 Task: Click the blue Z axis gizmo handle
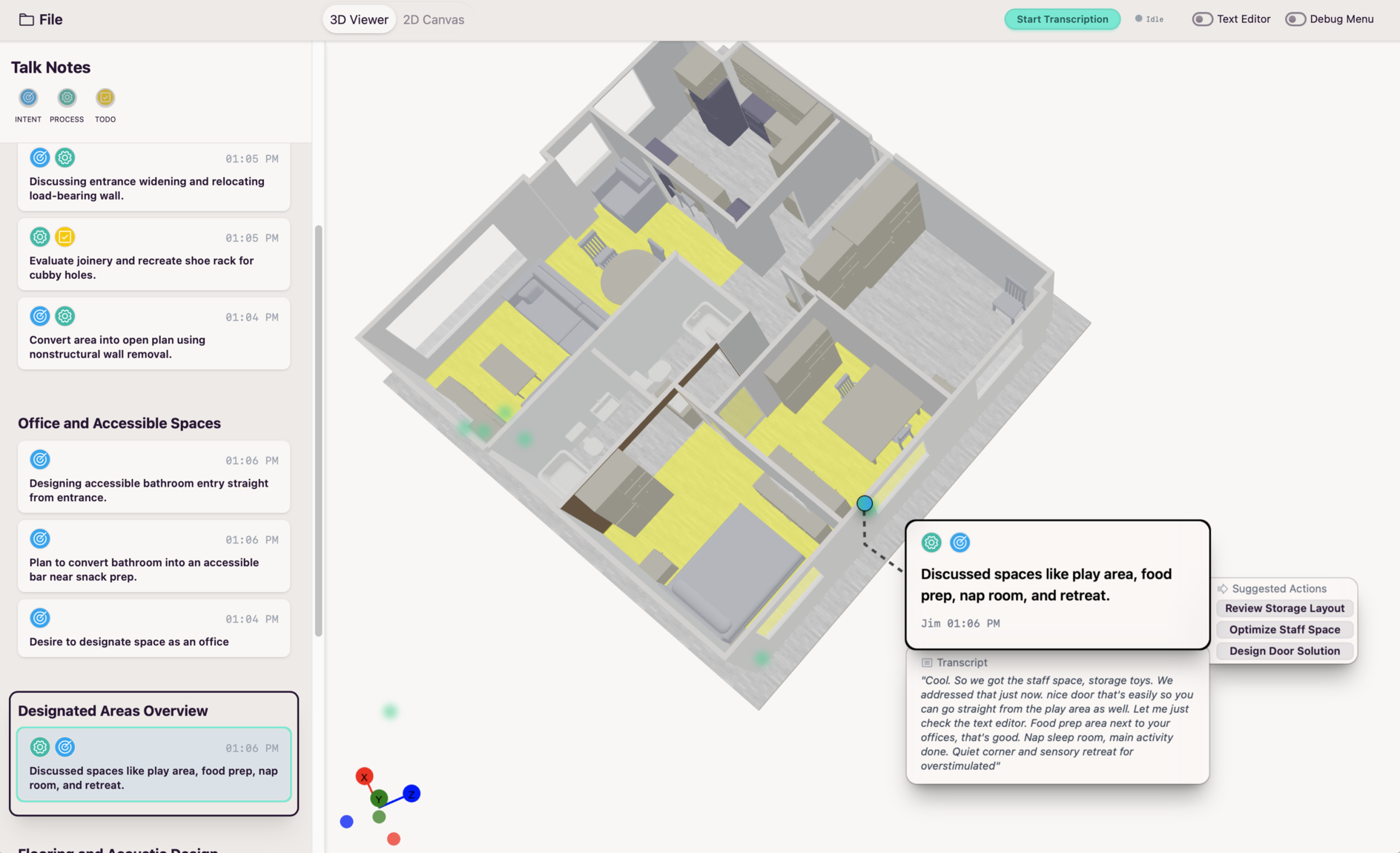[x=412, y=794]
